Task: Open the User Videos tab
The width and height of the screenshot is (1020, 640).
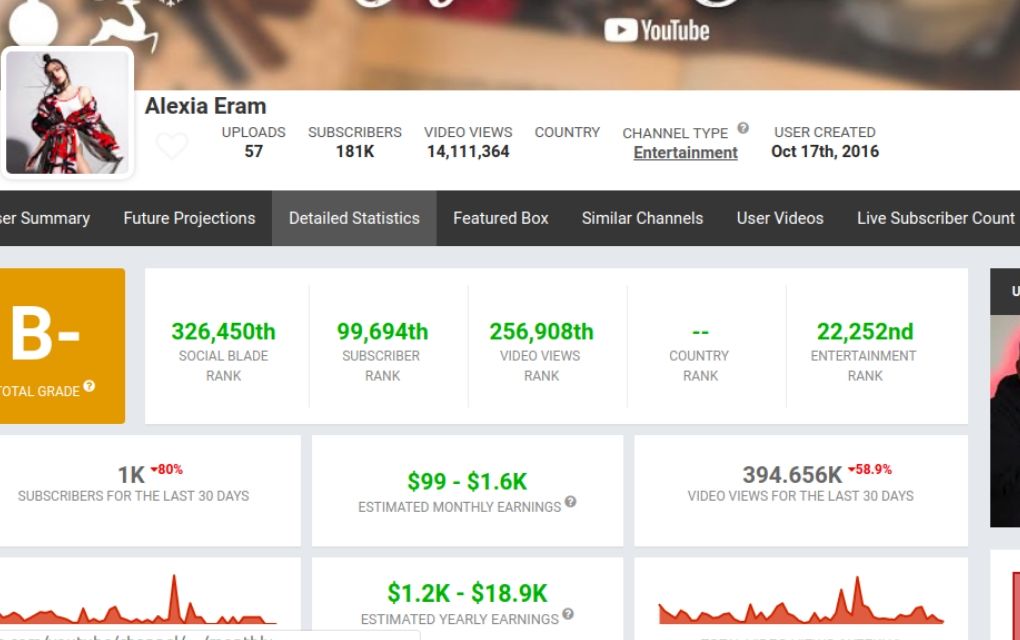Action: point(780,218)
